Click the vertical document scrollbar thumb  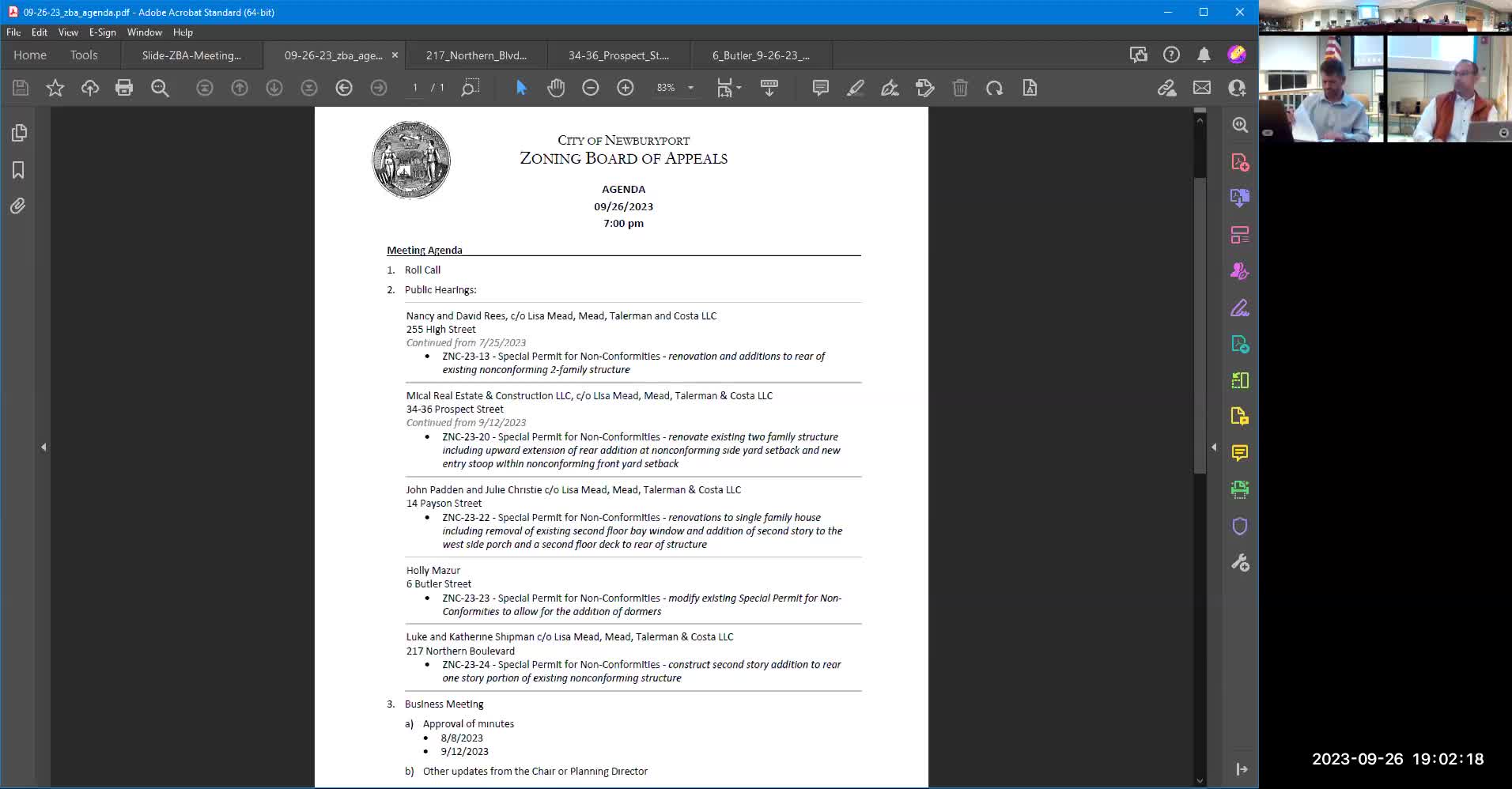(1200, 326)
